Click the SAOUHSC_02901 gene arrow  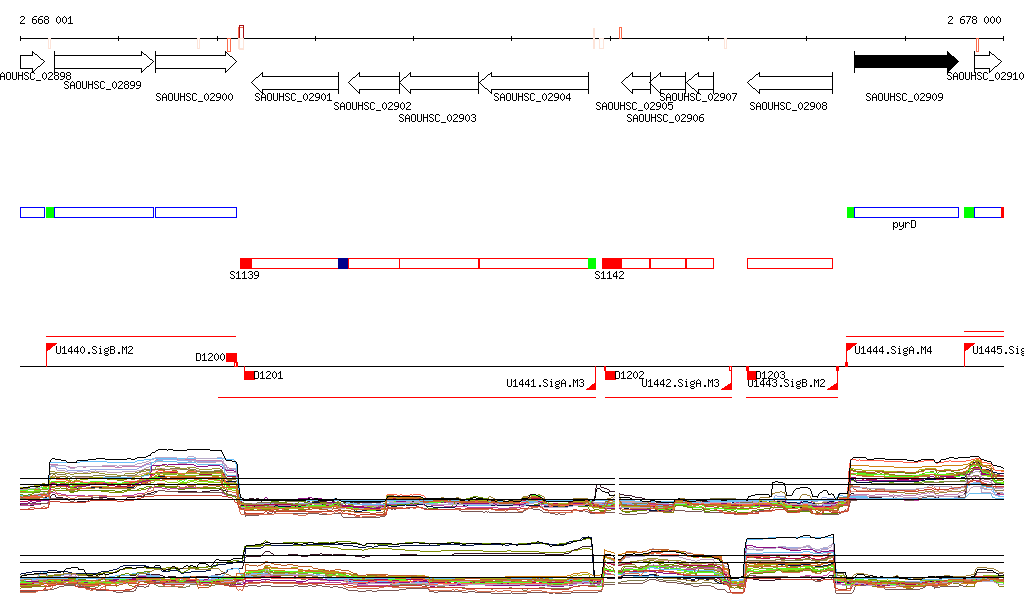tap(295, 83)
